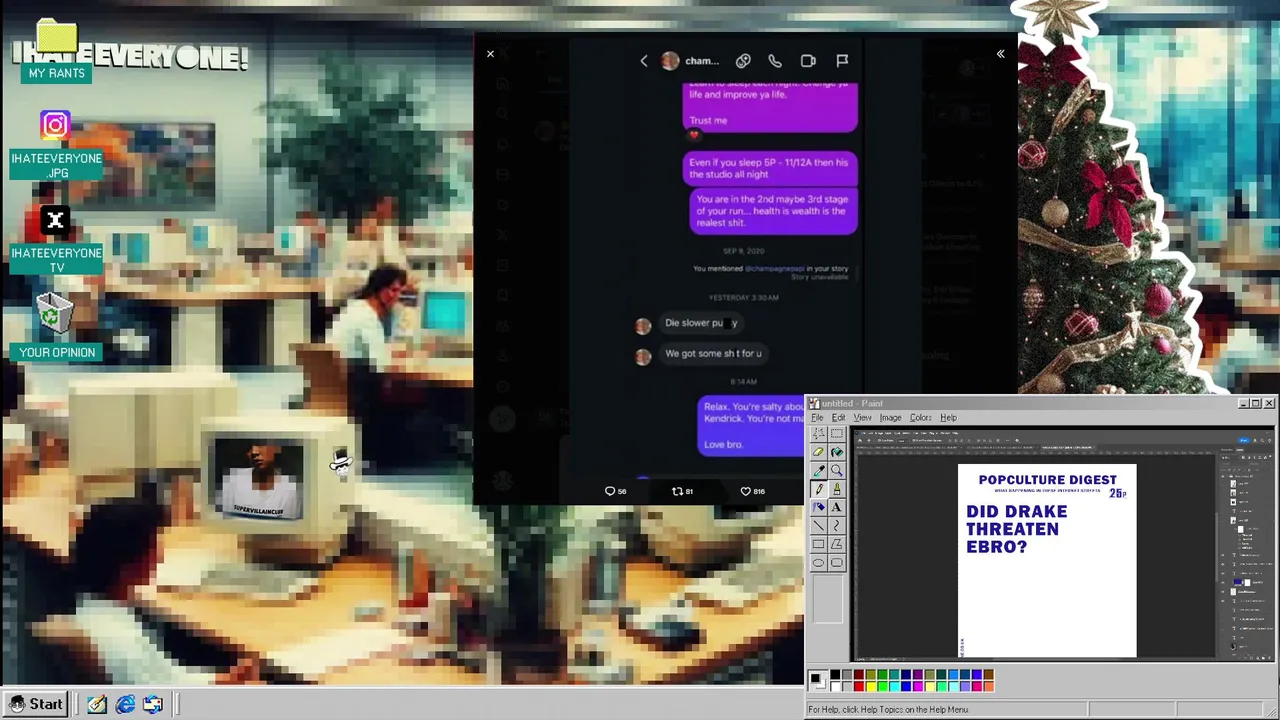Choose the Eraser tool in Paint
1280x720 pixels.
click(x=818, y=452)
